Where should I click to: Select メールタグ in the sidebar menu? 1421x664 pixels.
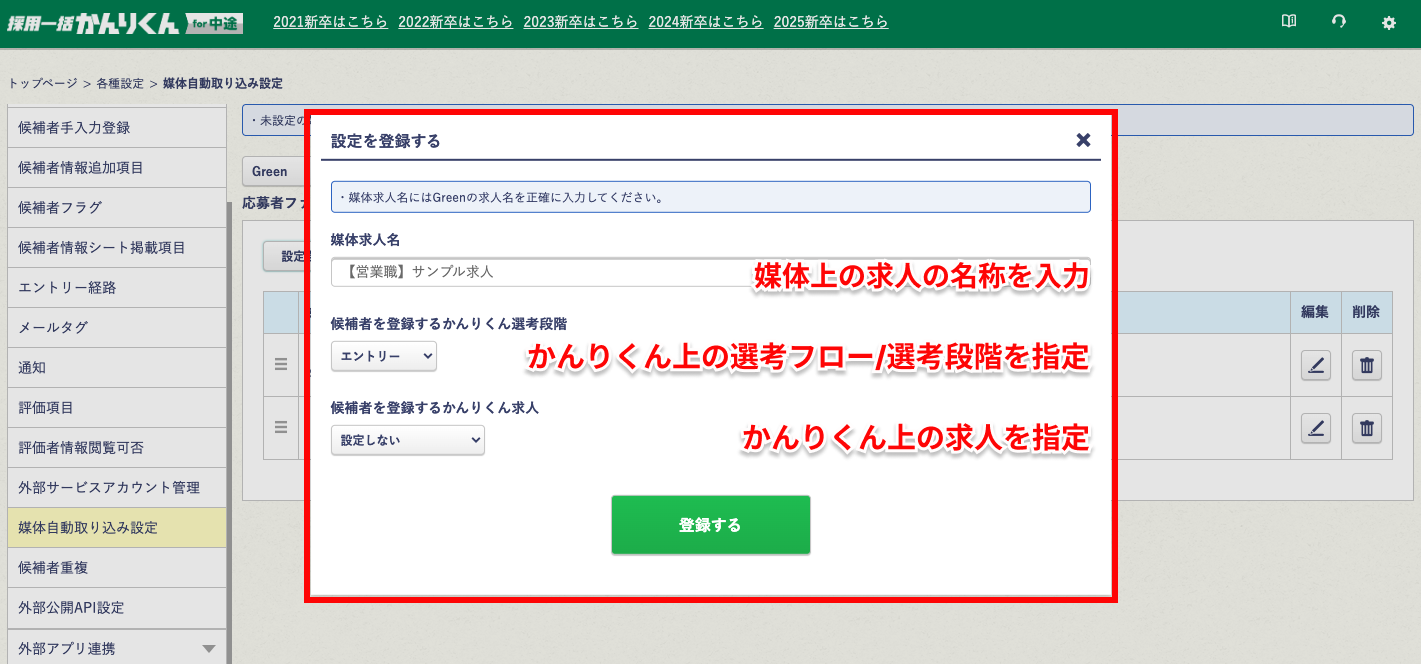[x=117, y=328]
